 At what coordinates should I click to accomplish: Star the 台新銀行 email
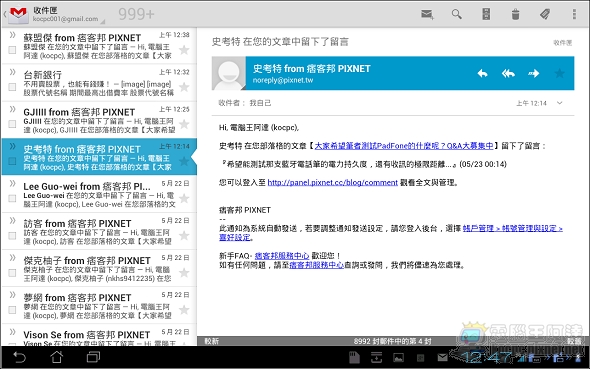pyautogui.click(x=184, y=87)
